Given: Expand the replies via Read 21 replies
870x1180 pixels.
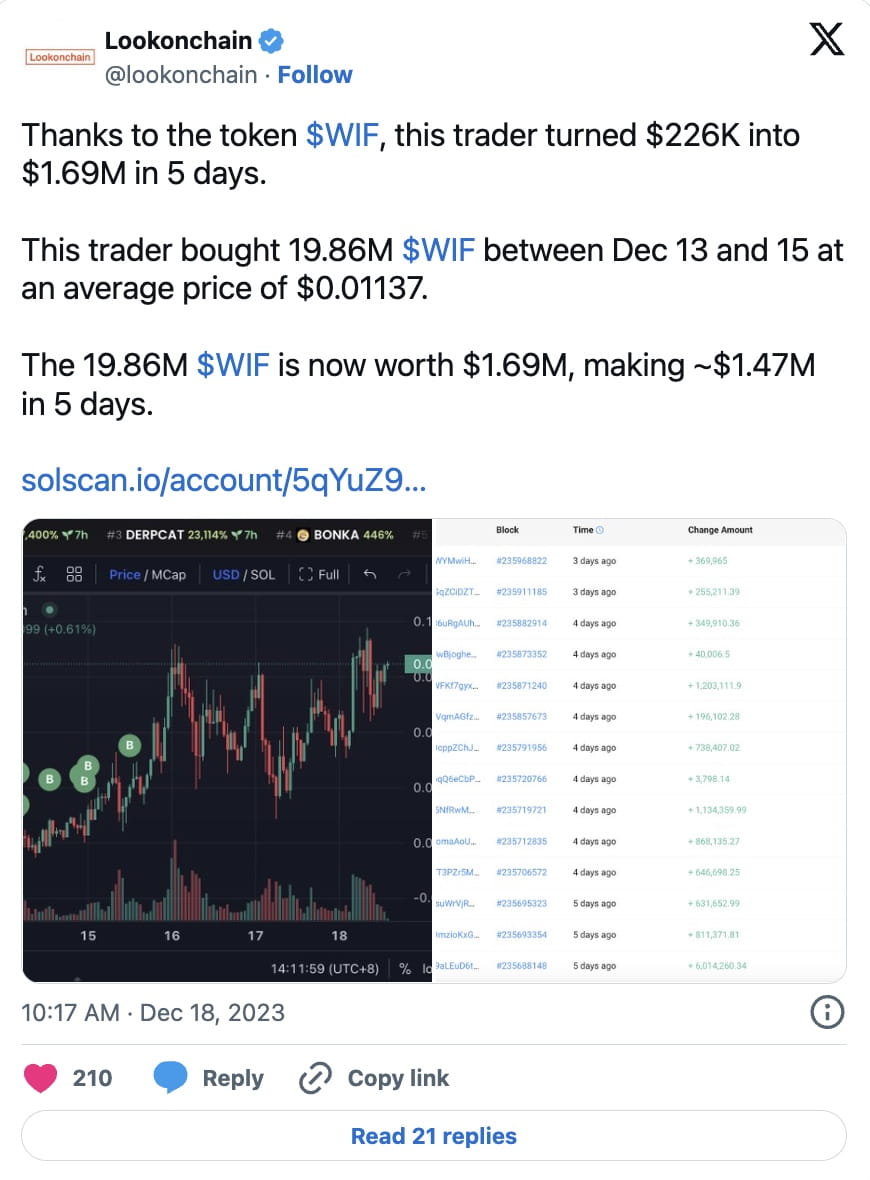Looking at the screenshot, I should (434, 1135).
